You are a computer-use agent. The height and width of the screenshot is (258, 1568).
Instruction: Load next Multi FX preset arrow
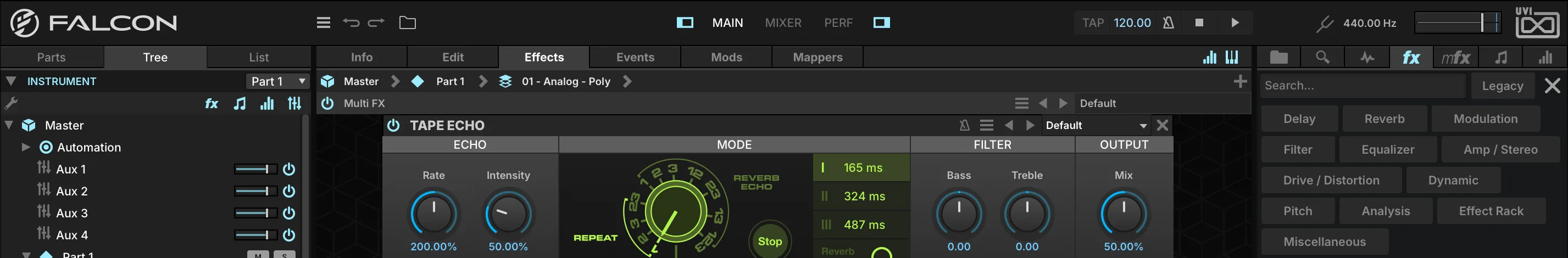[1063, 103]
